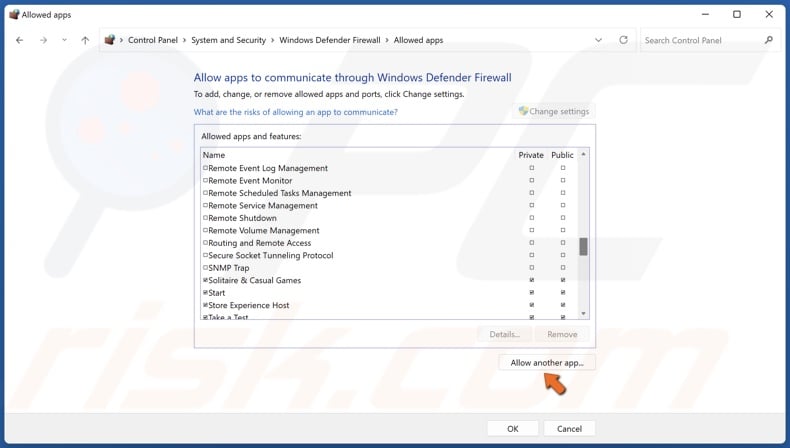
Task: Click Allow another app button
Action: pyautogui.click(x=547, y=363)
